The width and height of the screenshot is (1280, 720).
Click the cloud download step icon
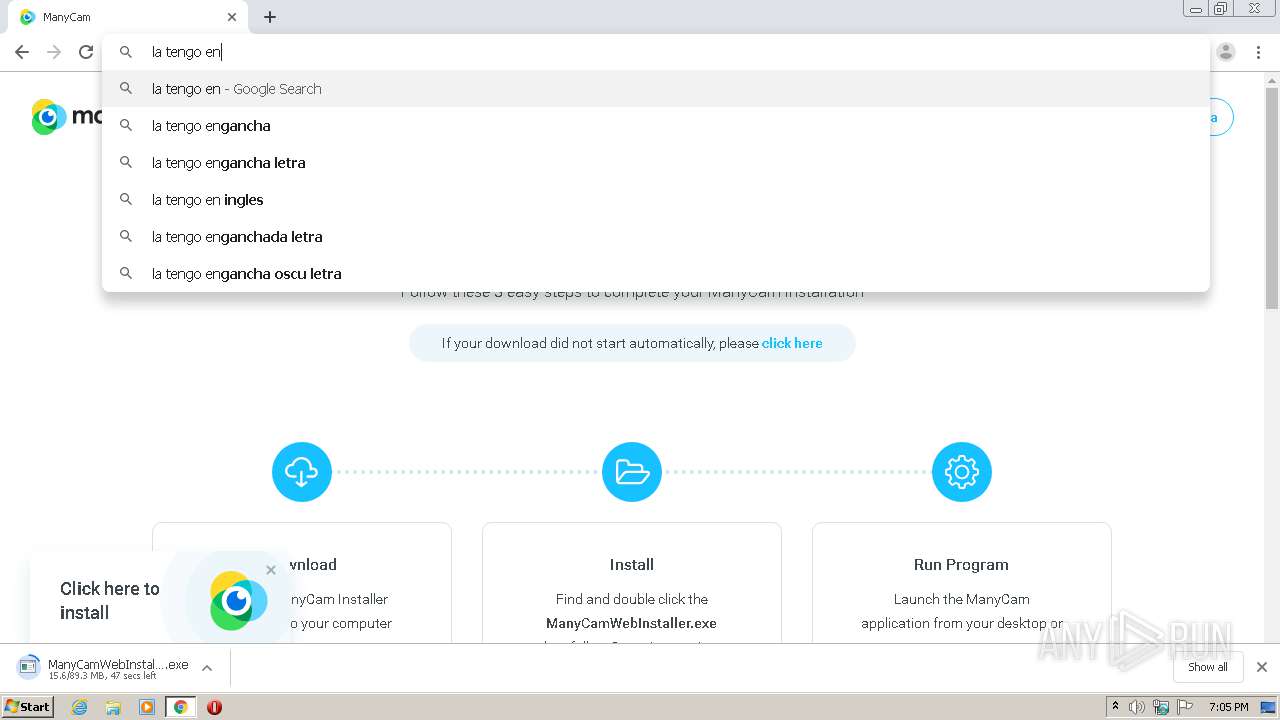pos(302,472)
